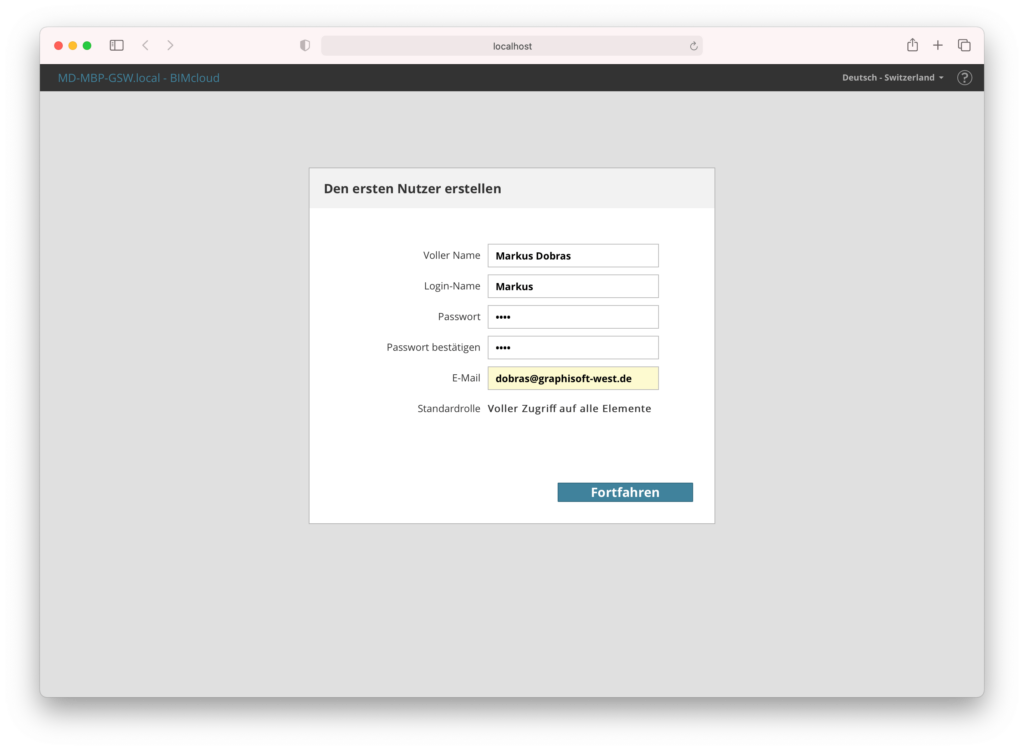Open the tab overview icon
The image size is (1024, 750).
(963, 45)
